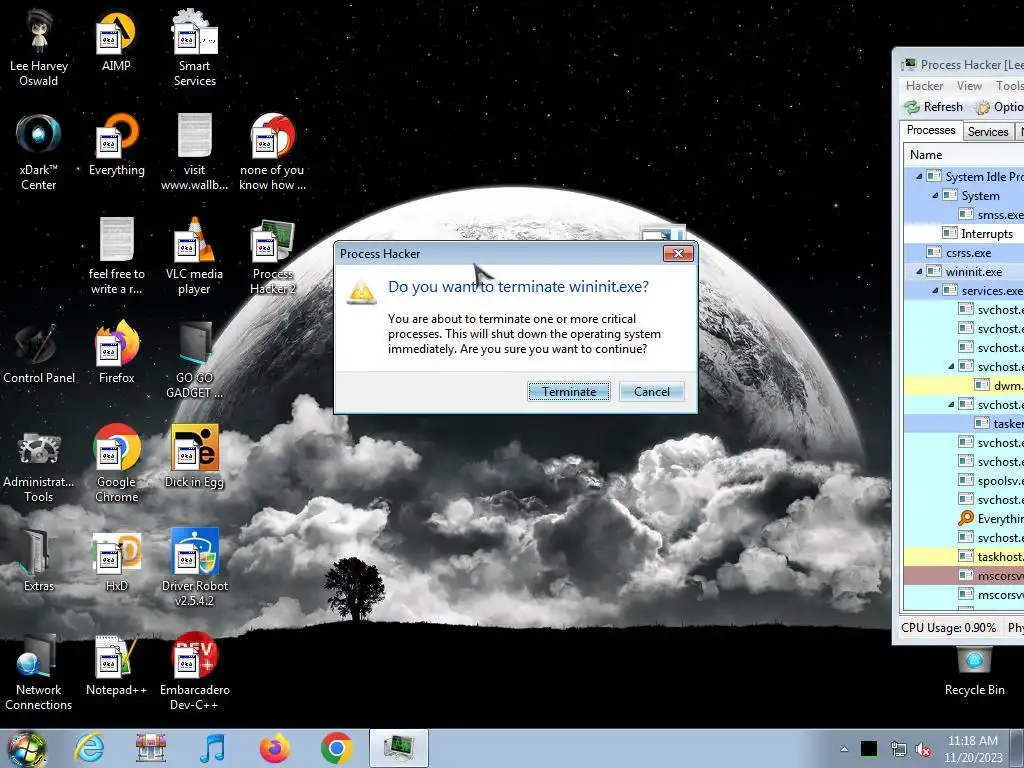Viewport: 1024px width, 768px height.
Task: Select the dwm process row
Action: click(x=964, y=385)
